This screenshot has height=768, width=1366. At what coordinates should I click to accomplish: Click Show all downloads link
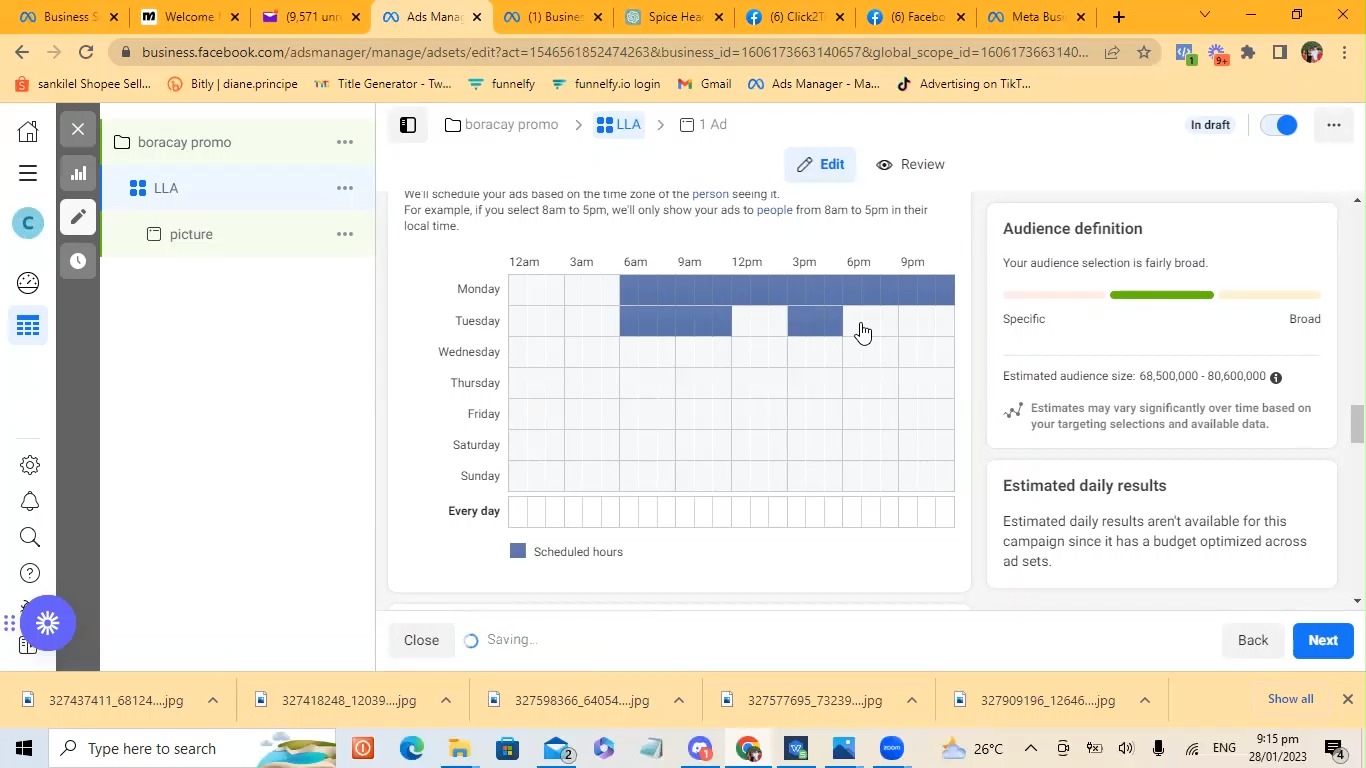pyautogui.click(x=1291, y=699)
